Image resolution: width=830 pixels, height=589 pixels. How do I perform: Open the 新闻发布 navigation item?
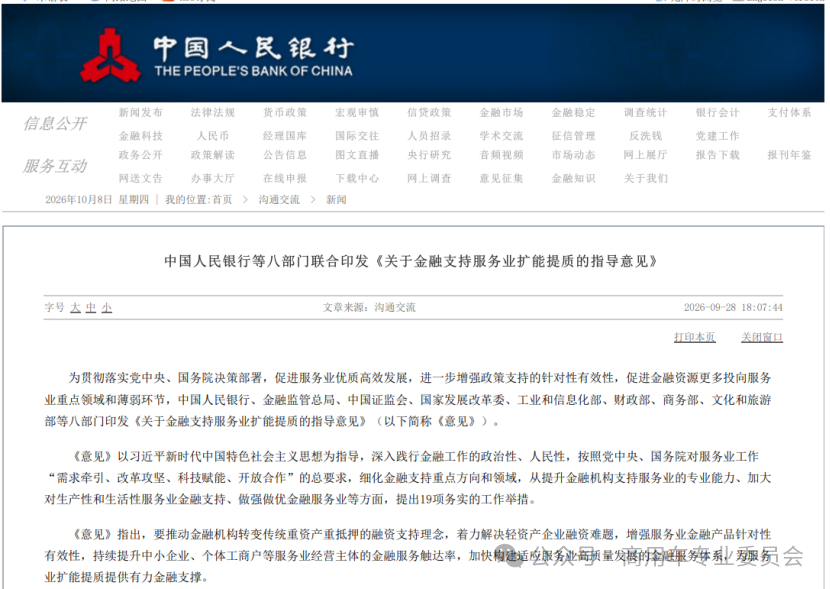click(x=140, y=113)
